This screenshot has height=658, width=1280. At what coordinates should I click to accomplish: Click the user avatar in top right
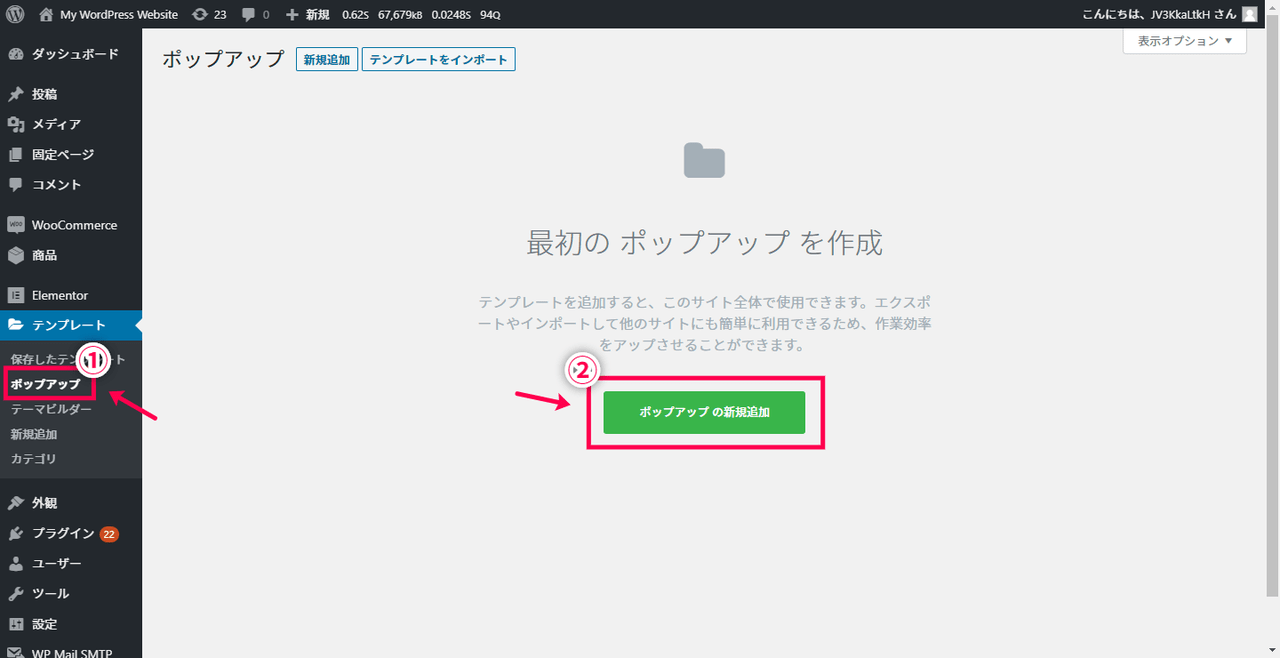1250,14
